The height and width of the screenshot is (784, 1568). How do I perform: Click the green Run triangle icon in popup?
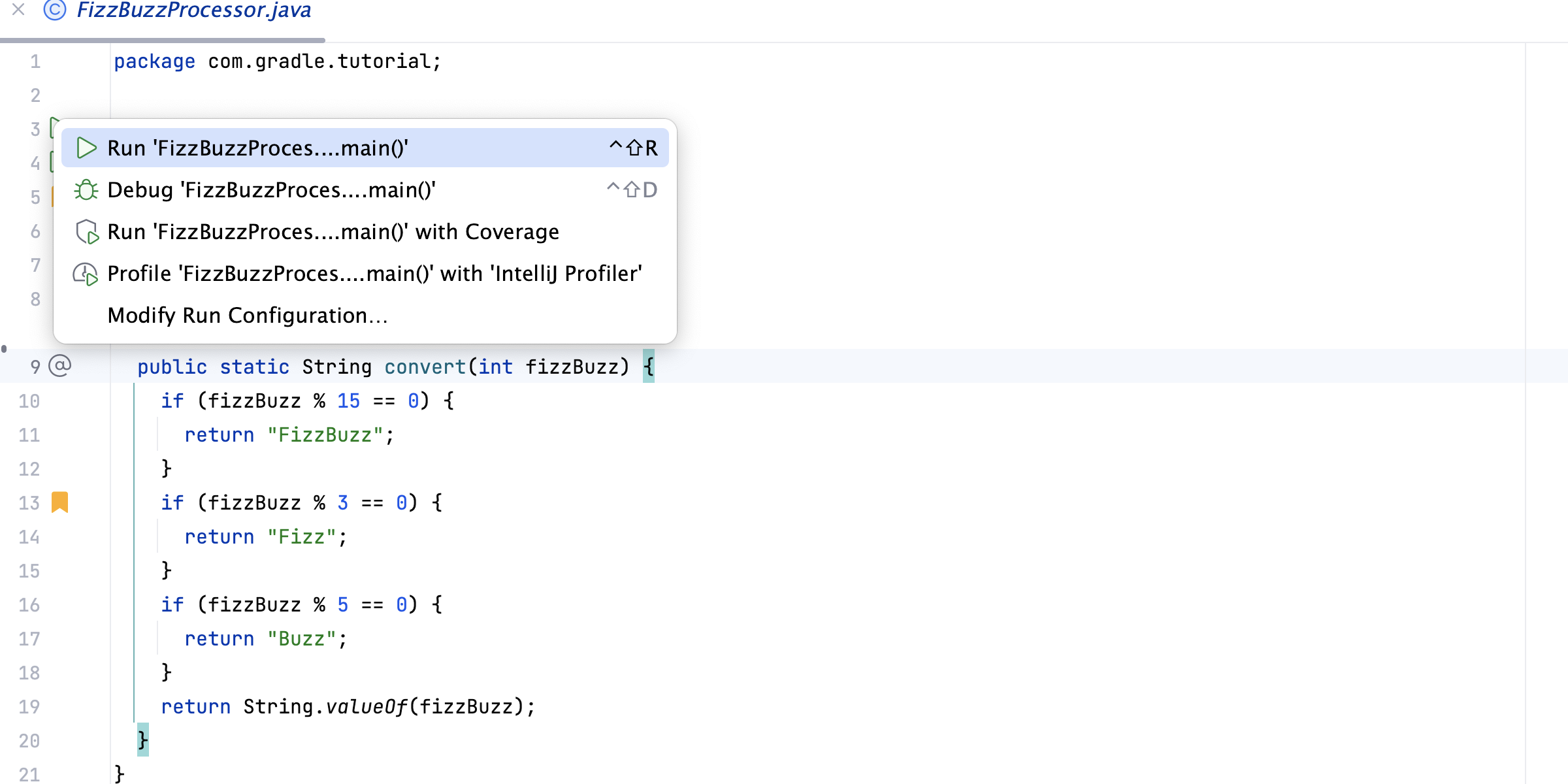[86, 148]
